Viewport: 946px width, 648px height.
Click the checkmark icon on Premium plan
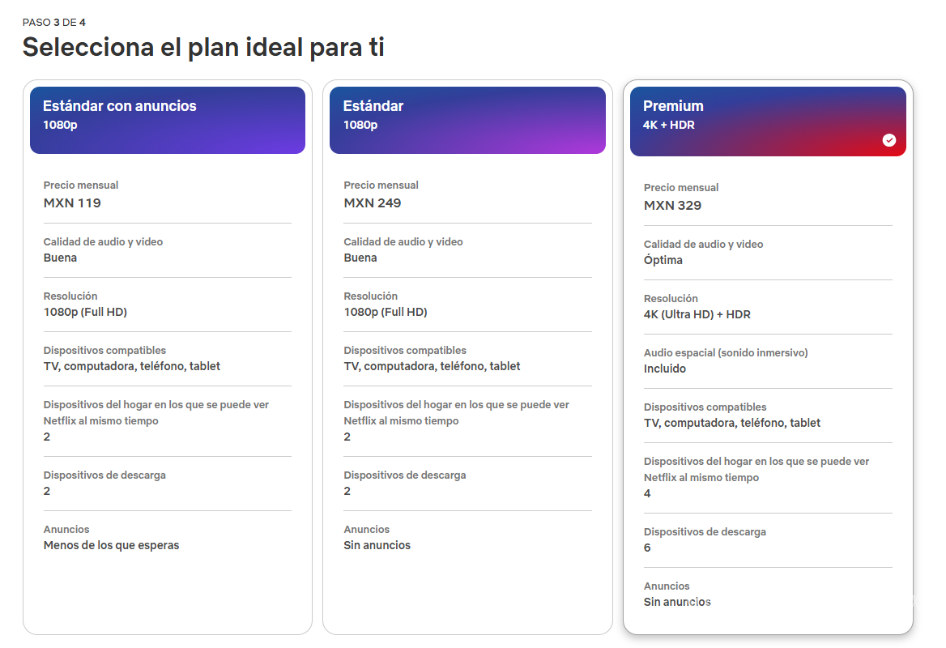[x=889, y=140]
